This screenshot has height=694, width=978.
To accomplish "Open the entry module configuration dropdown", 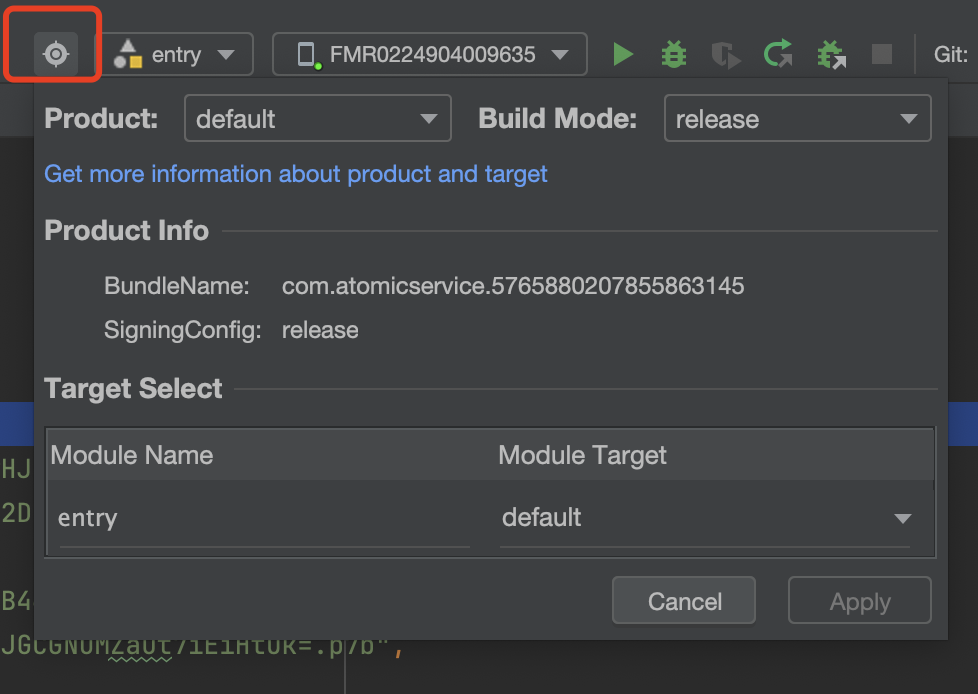I will 177,54.
